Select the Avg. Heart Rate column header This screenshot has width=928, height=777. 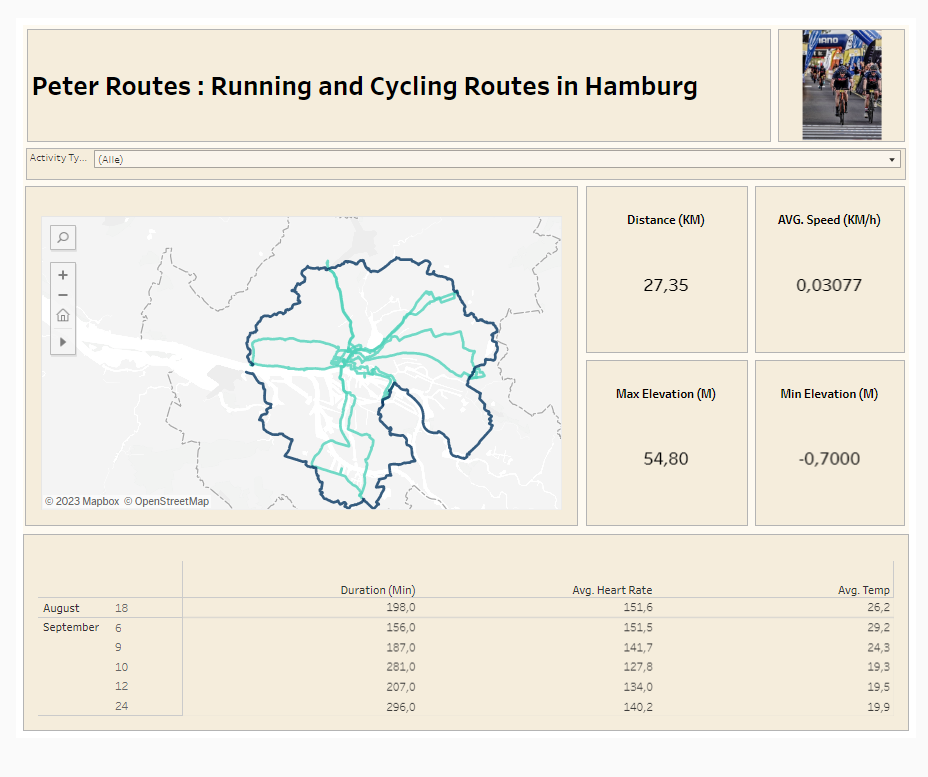coord(612,590)
